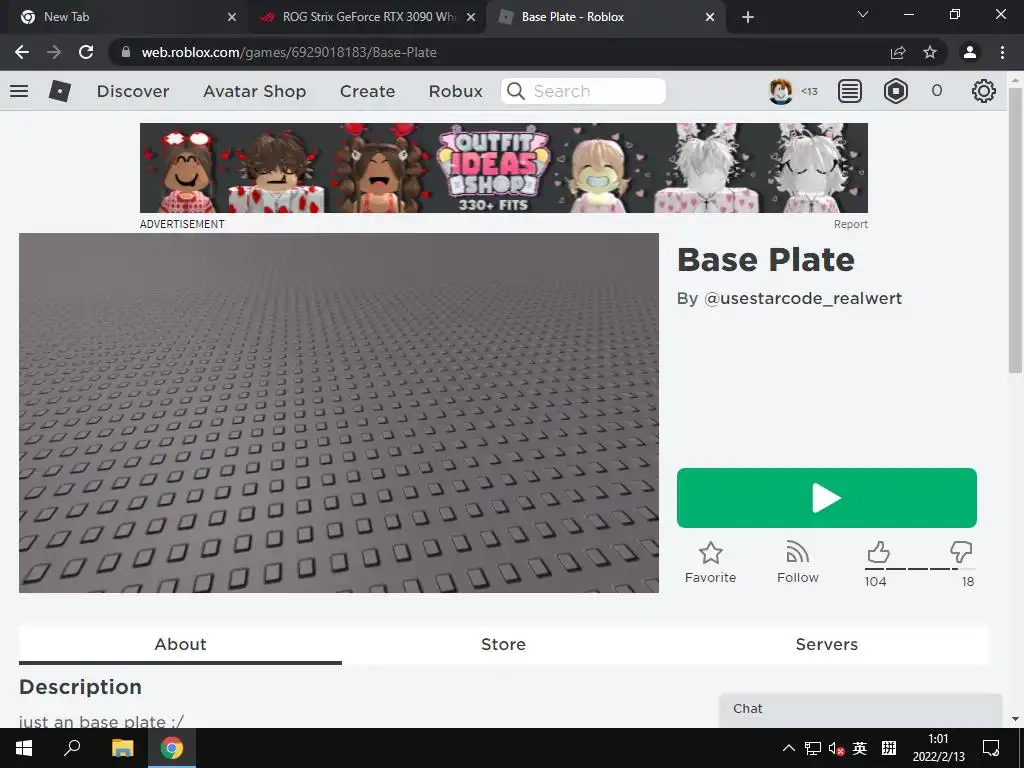Viewport: 1024px width, 768px height.
Task: Switch to the About tab
Action: [x=180, y=645]
